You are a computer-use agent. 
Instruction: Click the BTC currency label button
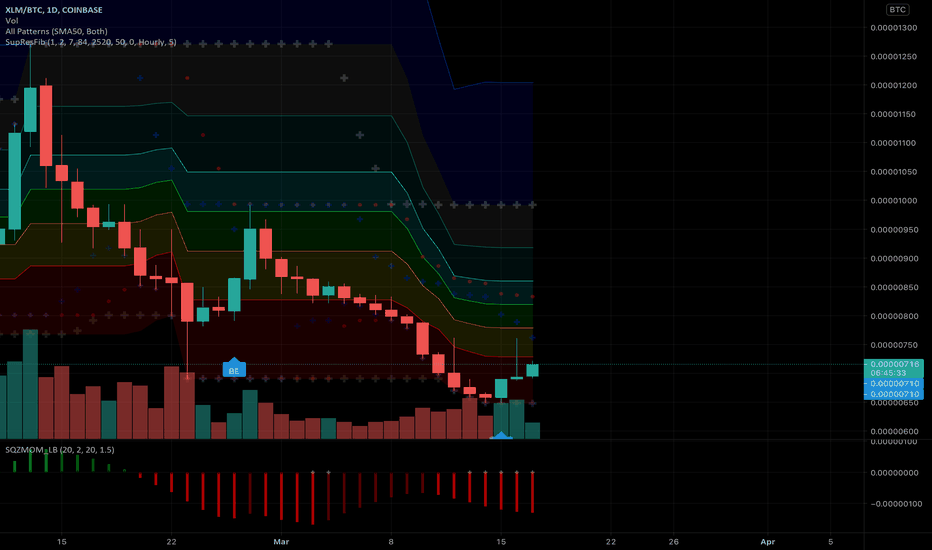pyautogui.click(x=897, y=10)
